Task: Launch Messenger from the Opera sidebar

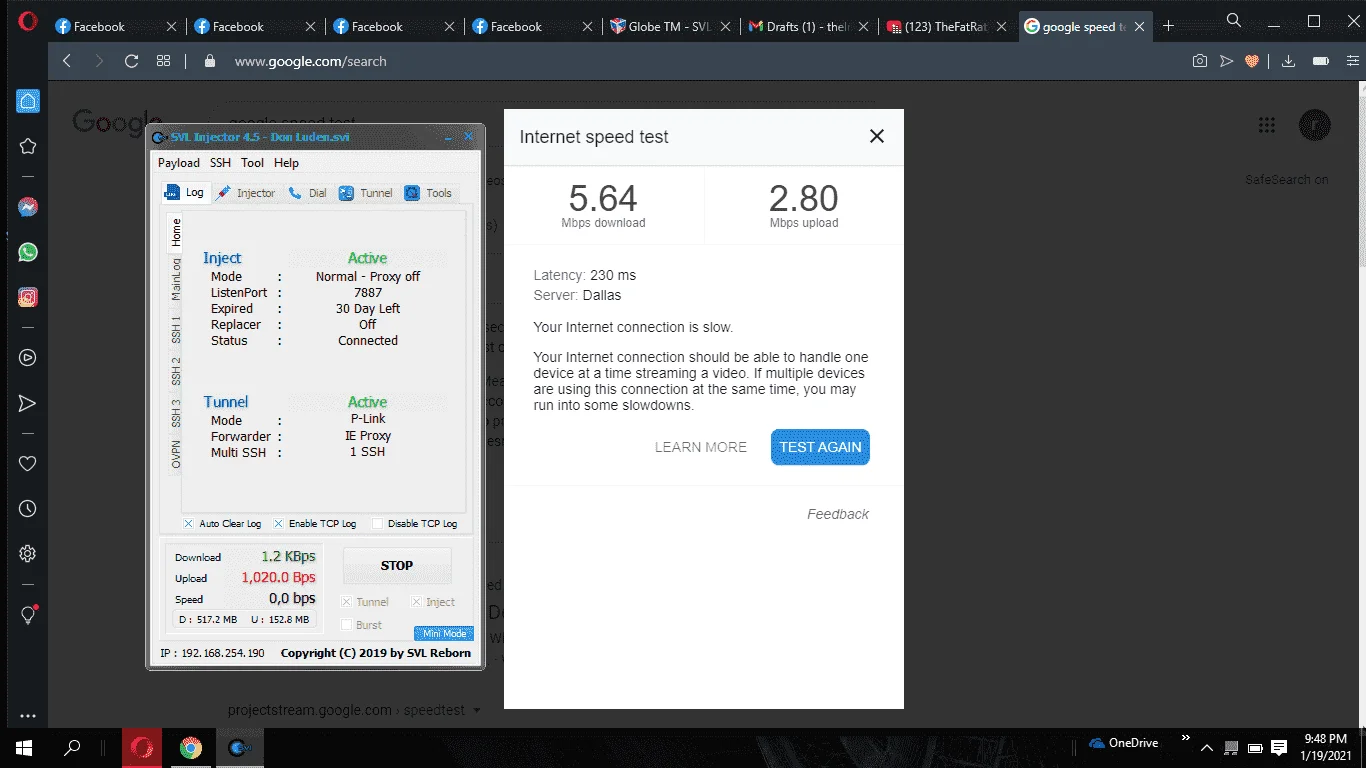Action: (28, 207)
